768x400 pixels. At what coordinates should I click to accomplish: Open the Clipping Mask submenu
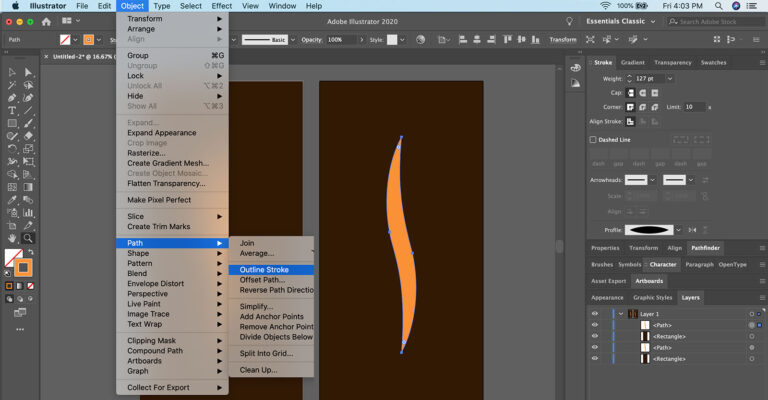[172, 340]
